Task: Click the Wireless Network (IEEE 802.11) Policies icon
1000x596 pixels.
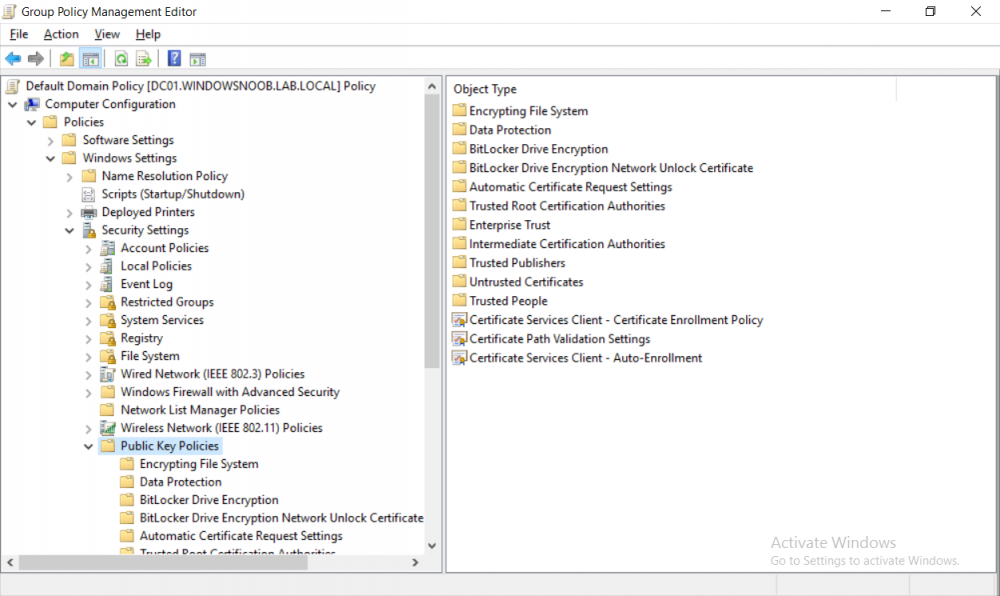Action: click(108, 428)
